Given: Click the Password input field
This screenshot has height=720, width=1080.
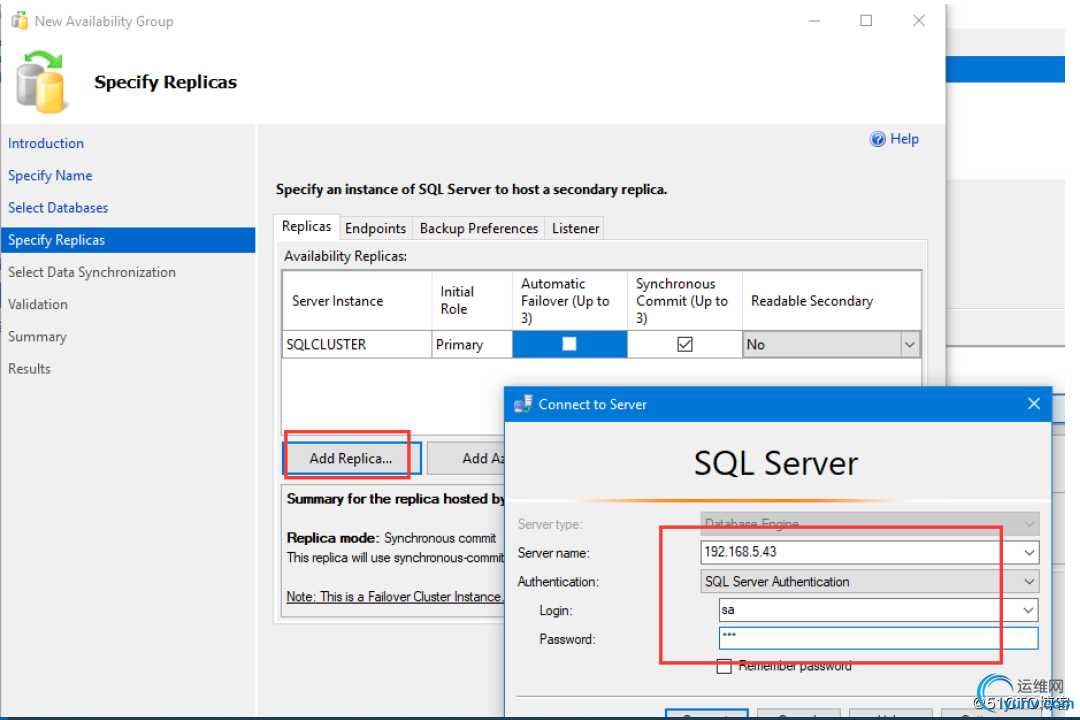Looking at the screenshot, I should 878,639.
